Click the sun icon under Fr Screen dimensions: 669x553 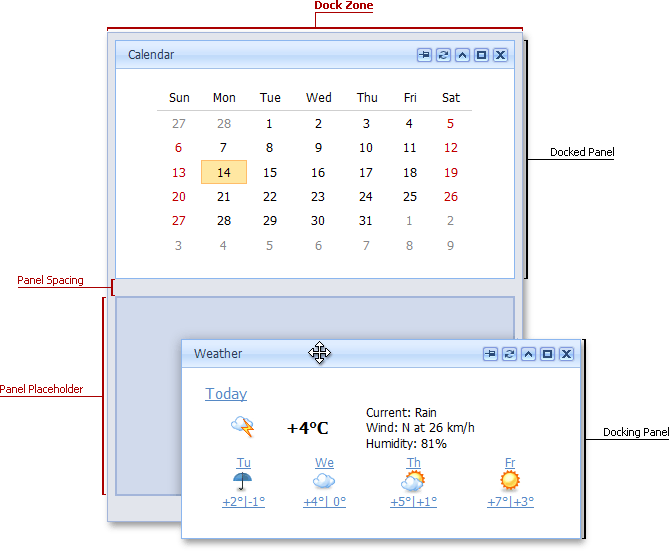510,480
